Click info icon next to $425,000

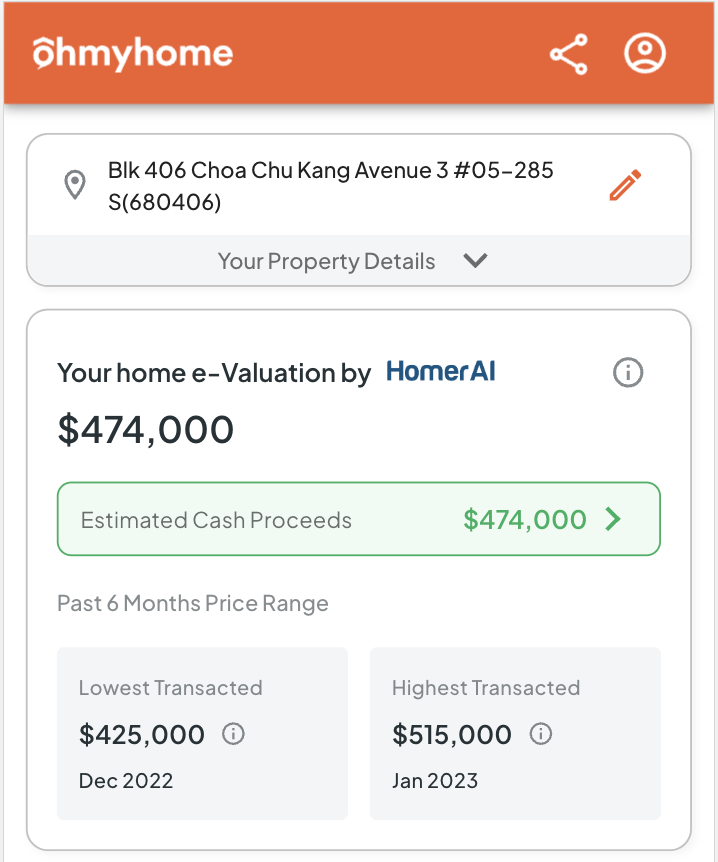click(x=233, y=734)
